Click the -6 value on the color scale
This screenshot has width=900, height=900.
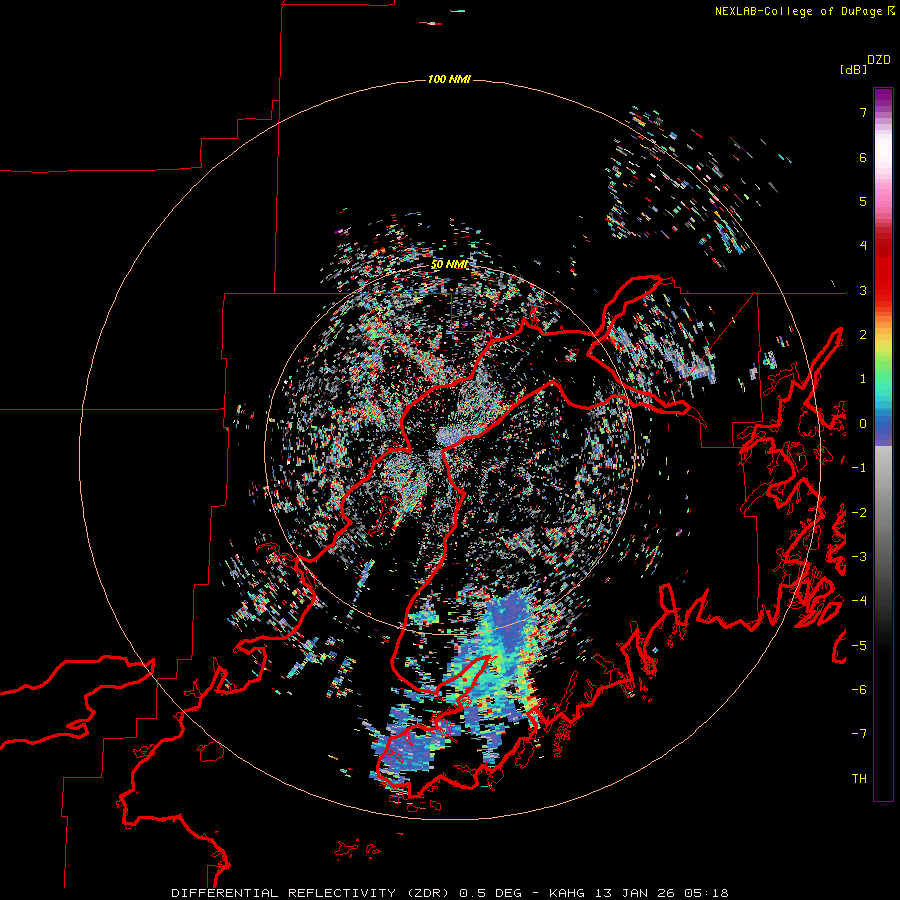point(859,690)
